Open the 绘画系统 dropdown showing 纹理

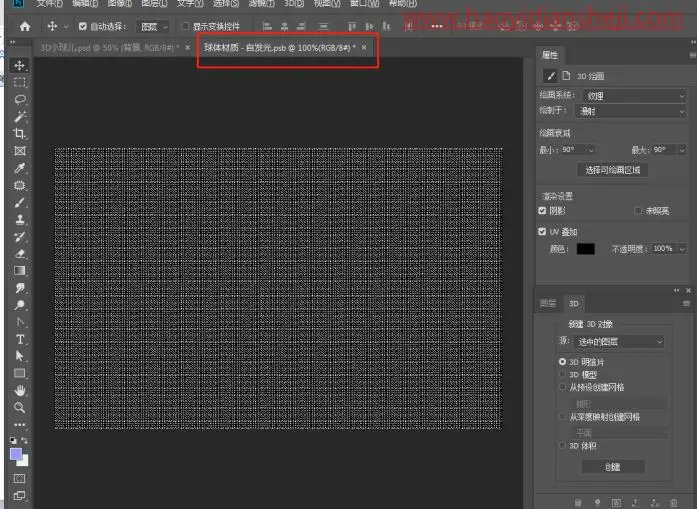(634, 96)
